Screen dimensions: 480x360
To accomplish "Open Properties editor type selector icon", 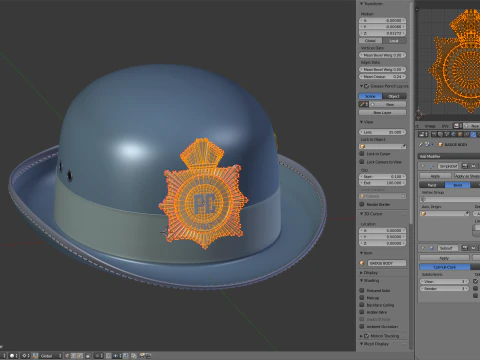I will [x=423, y=134].
